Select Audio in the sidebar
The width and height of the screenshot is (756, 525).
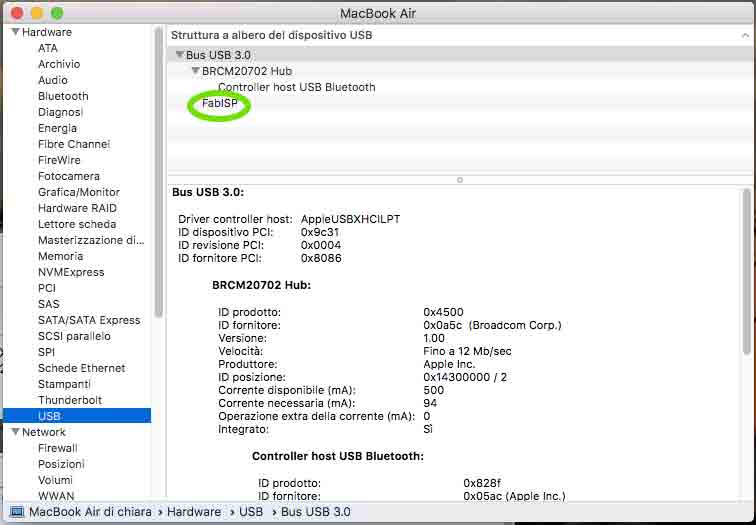pos(53,80)
